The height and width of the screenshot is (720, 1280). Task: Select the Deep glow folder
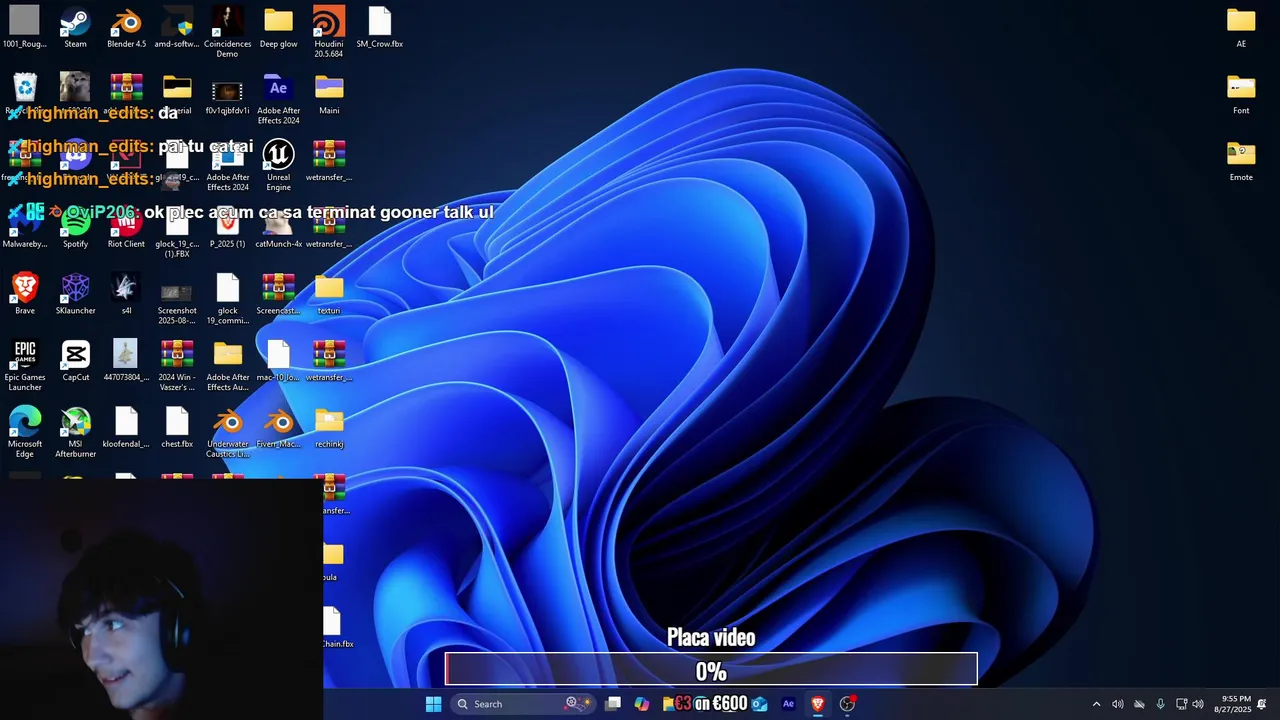[x=278, y=28]
